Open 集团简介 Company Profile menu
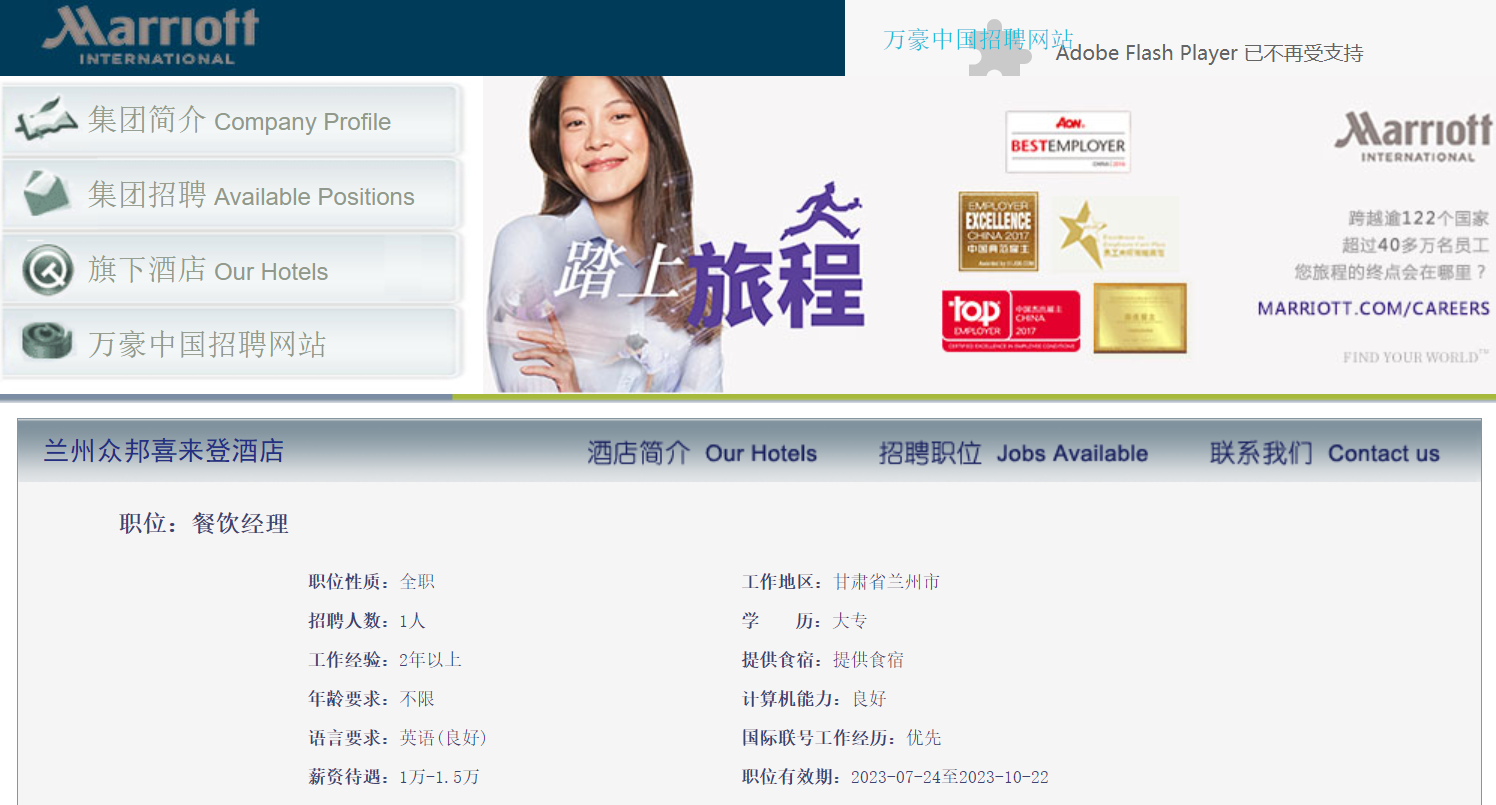 click(232, 120)
